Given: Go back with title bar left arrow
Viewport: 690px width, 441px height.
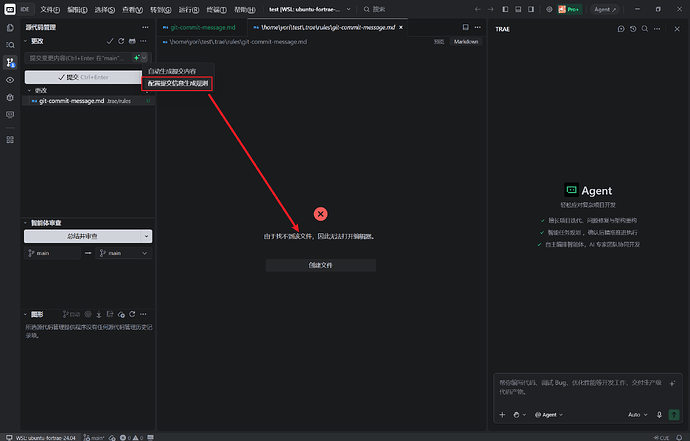Looking at the screenshot, I should [x=477, y=9].
